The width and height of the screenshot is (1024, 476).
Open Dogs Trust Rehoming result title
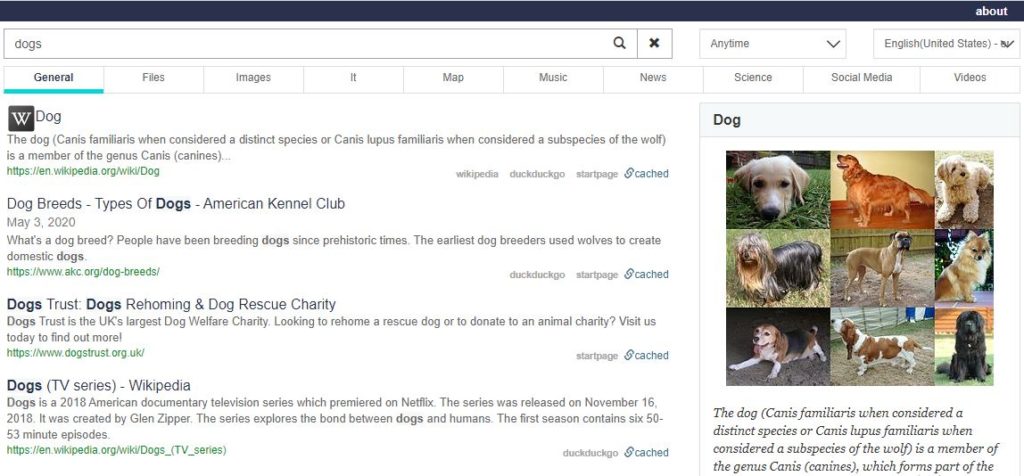(171, 304)
